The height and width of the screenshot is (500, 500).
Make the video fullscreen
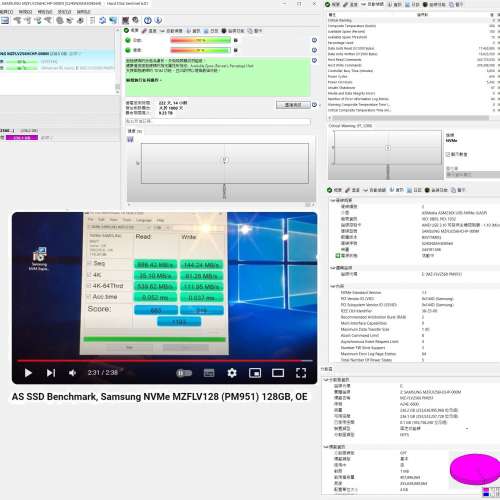point(301,373)
